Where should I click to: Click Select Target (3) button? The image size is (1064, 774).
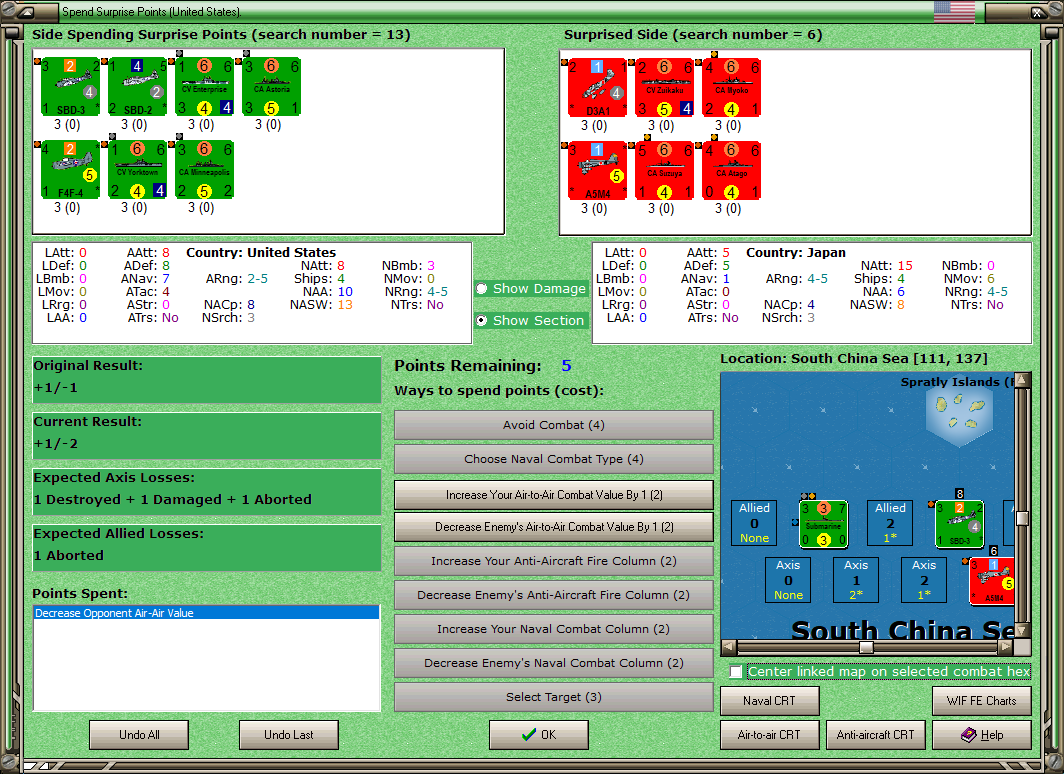coord(554,697)
